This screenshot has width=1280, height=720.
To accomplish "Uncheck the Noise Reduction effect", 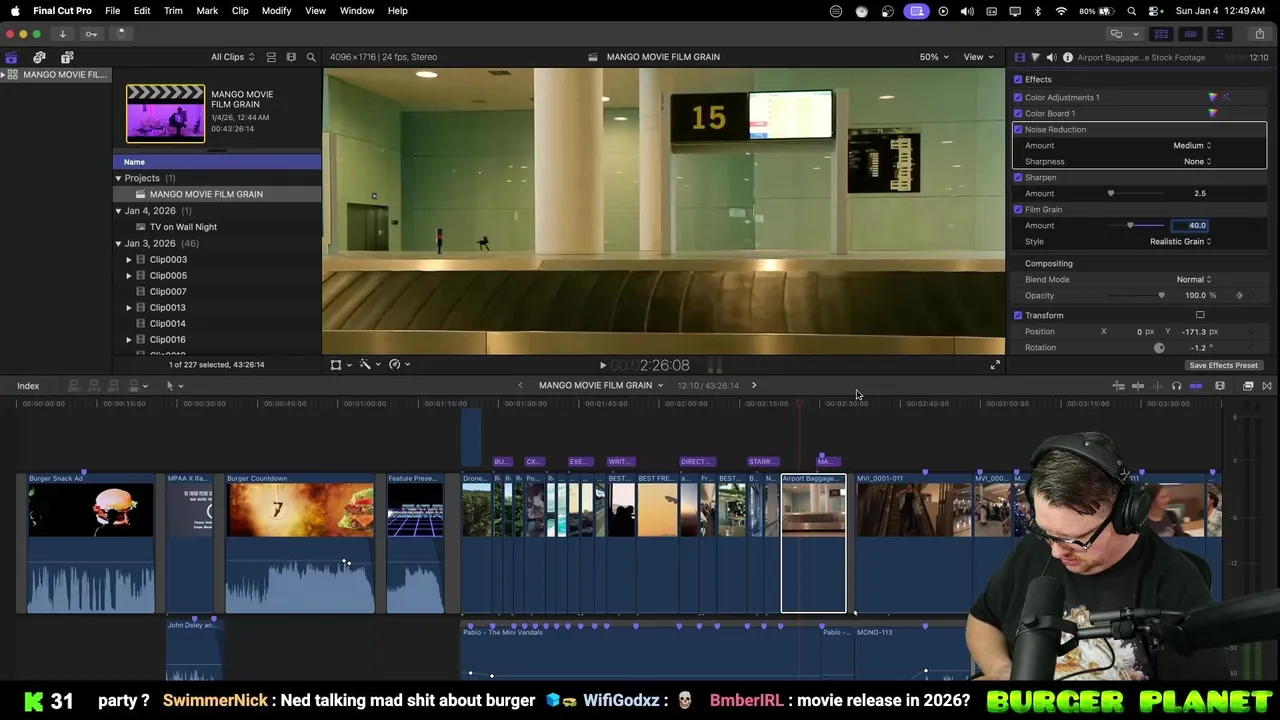I will [x=1018, y=130].
